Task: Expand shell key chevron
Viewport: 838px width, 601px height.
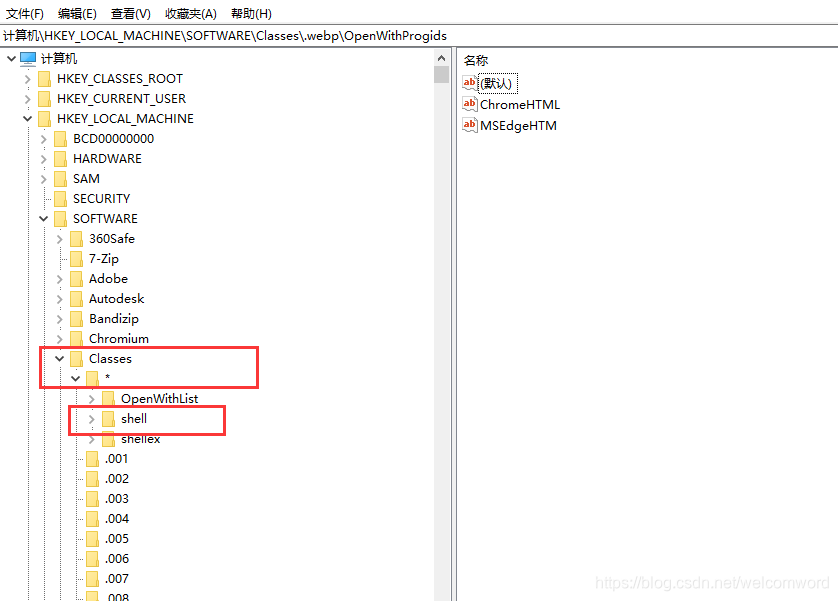Action: 92,419
